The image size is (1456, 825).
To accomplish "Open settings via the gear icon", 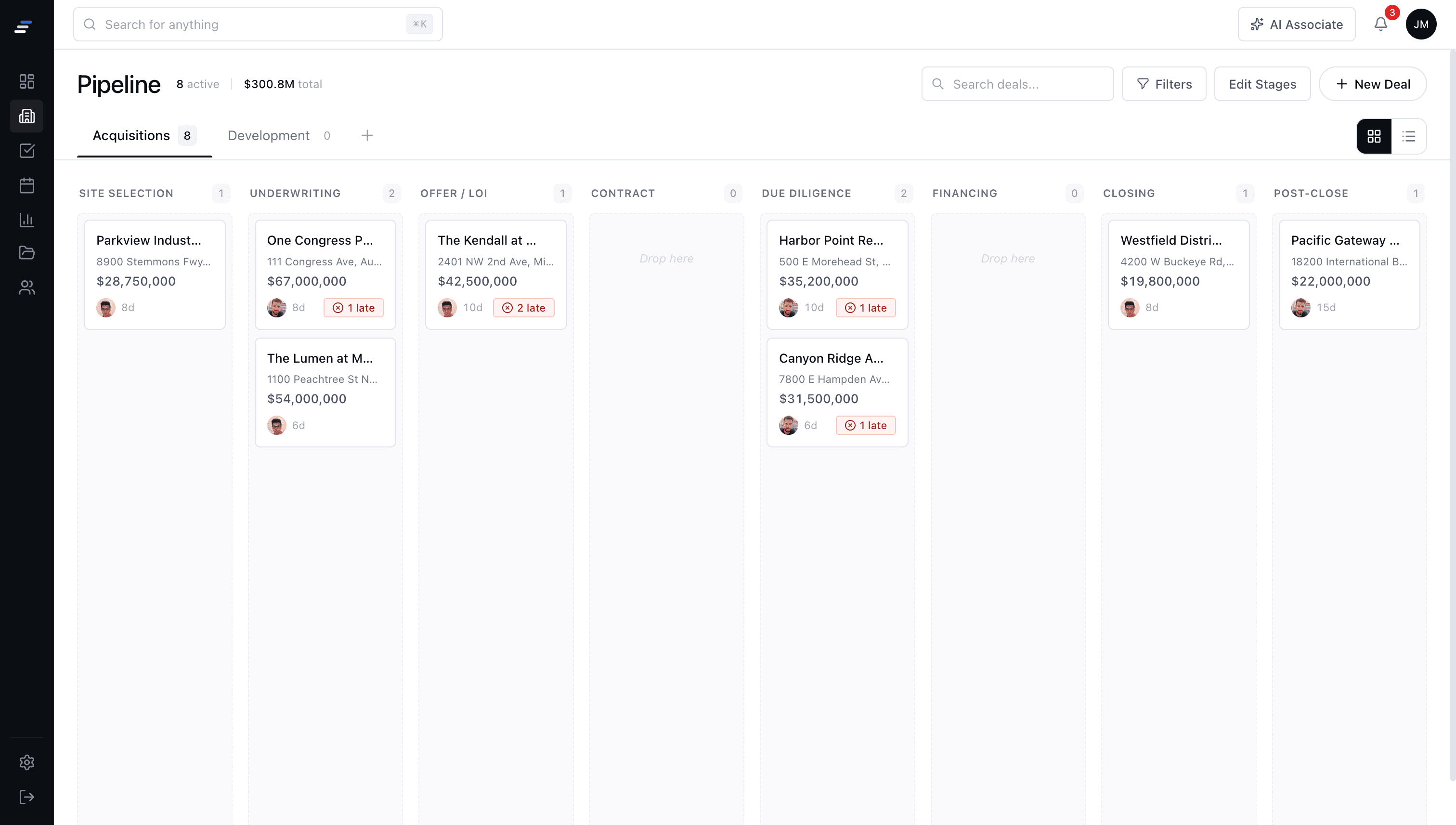I will pos(26,762).
